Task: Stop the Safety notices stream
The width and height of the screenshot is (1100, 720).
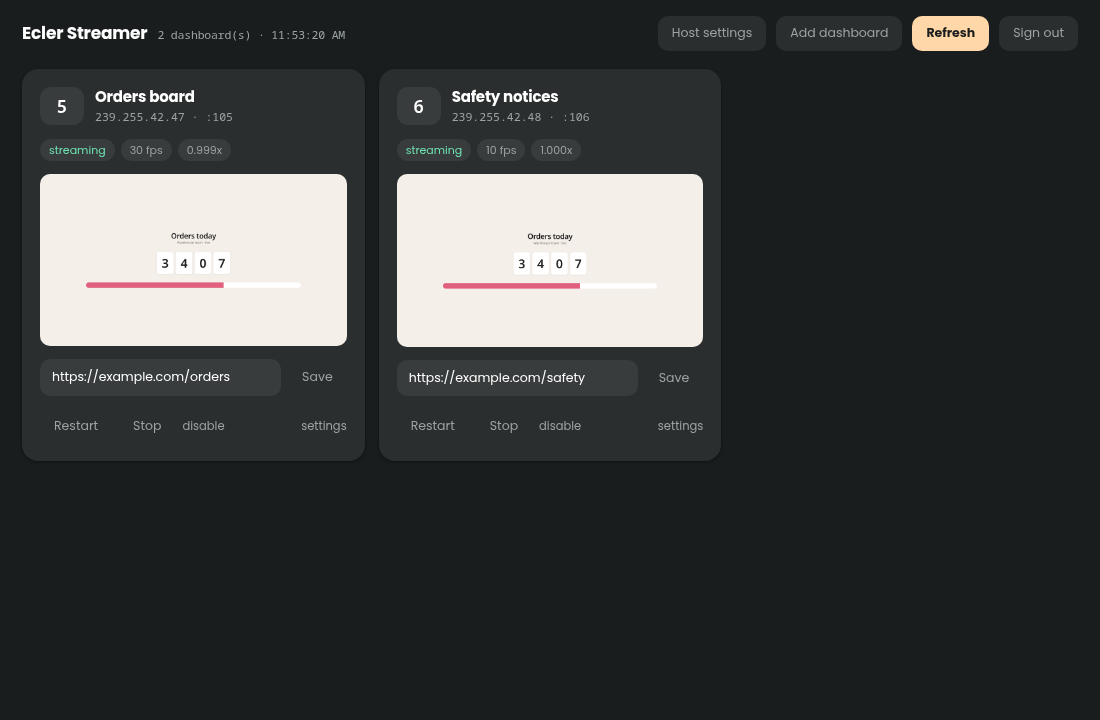Action: (x=503, y=426)
